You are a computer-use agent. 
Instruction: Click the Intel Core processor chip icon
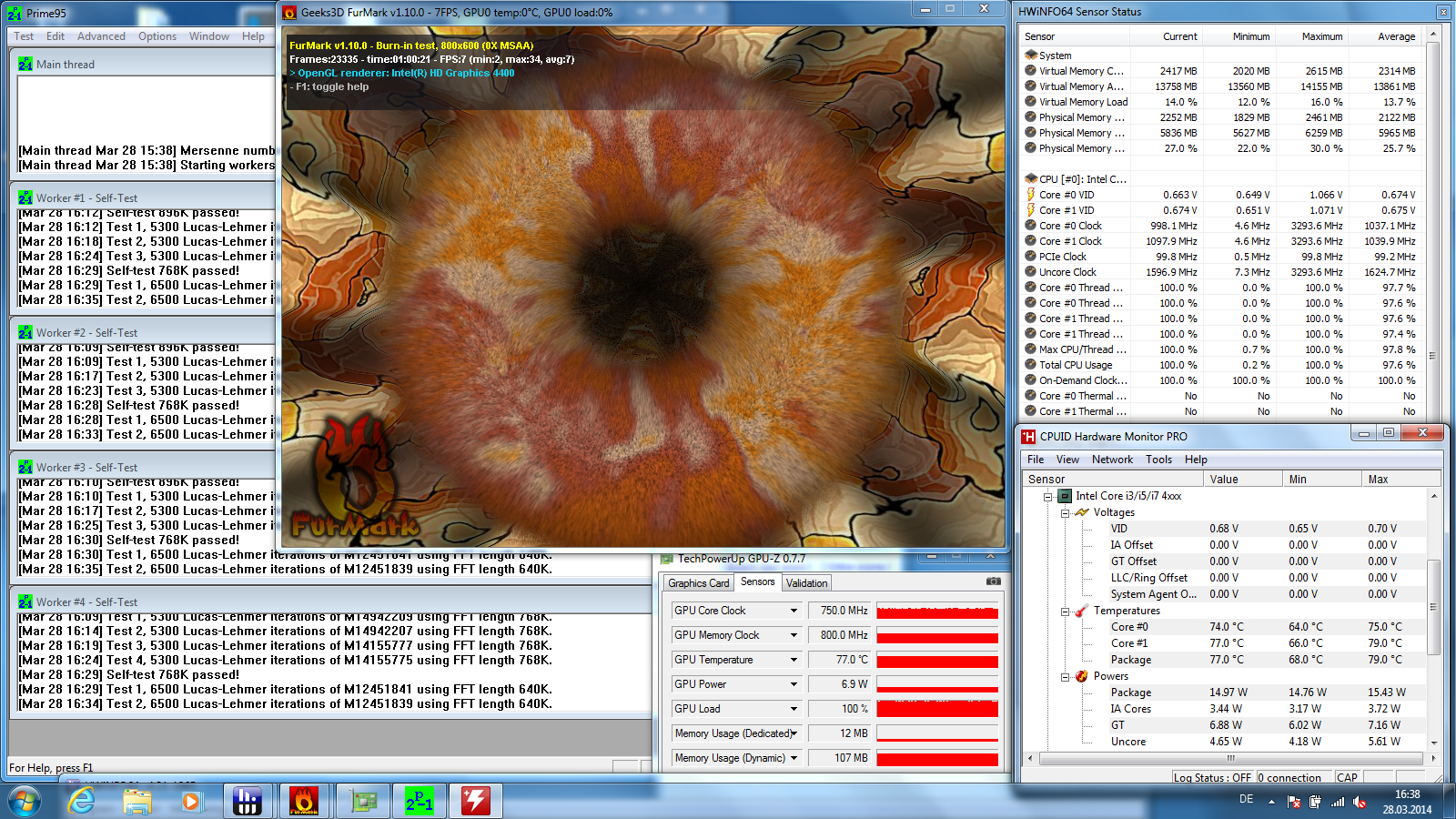(x=1065, y=496)
